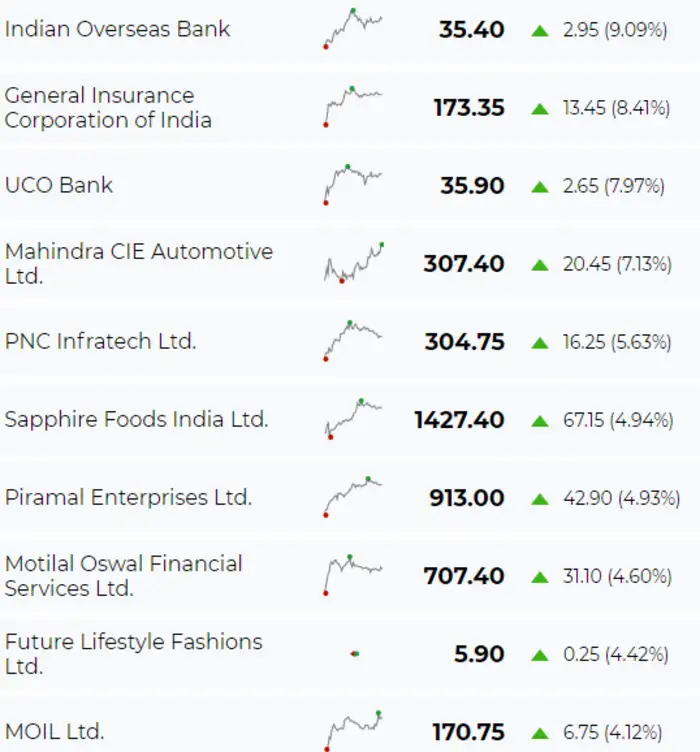Screen dimensions: 700x752
Task: Click MOIL Ltd. company name
Action: pos(54,731)
